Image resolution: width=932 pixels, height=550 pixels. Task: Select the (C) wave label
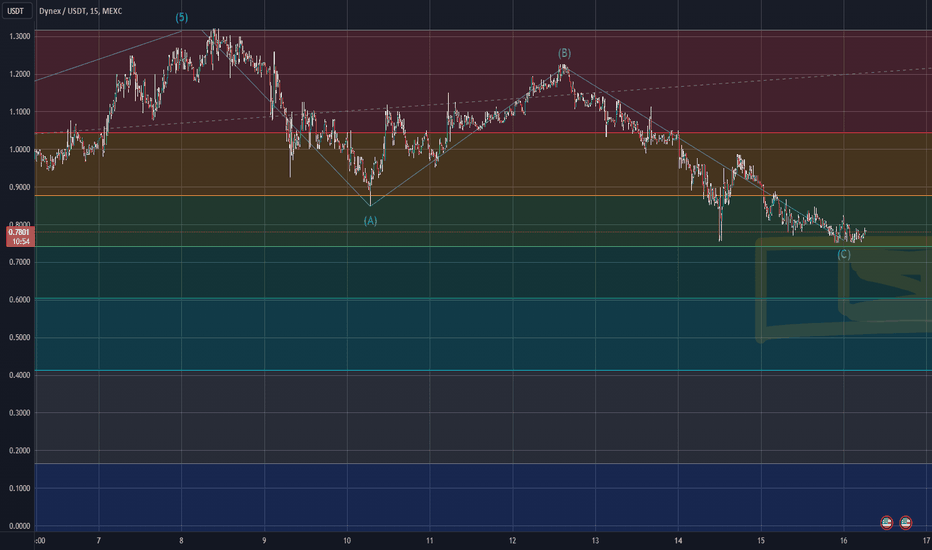844,254
